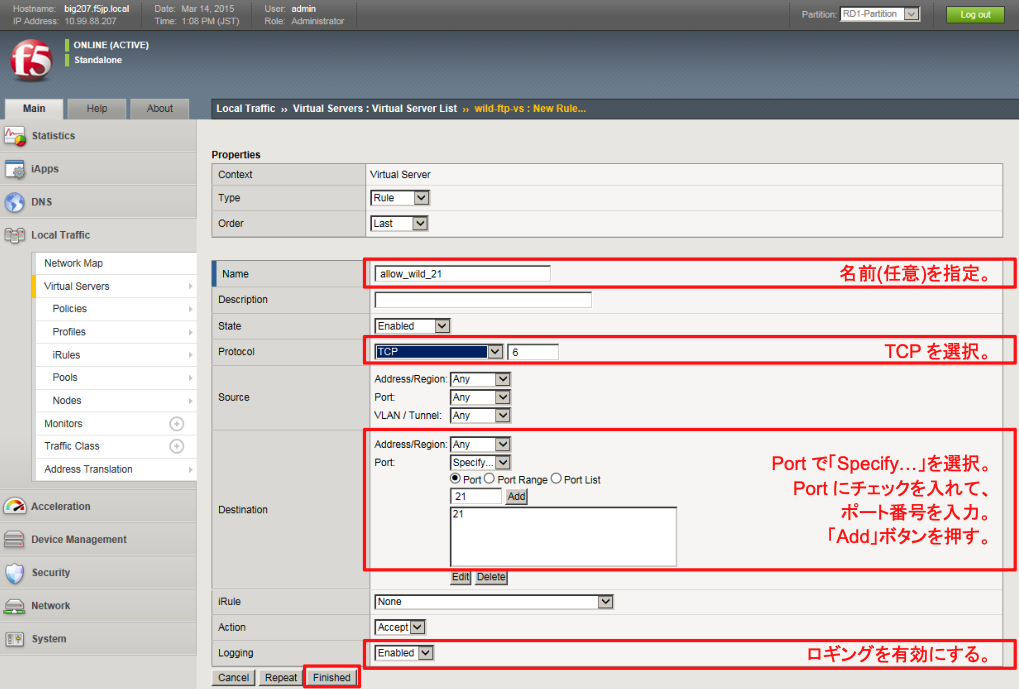Open Destination Port Specify dropdown
The height and width of the screenshot is (689, 1019).
[480, 463]
